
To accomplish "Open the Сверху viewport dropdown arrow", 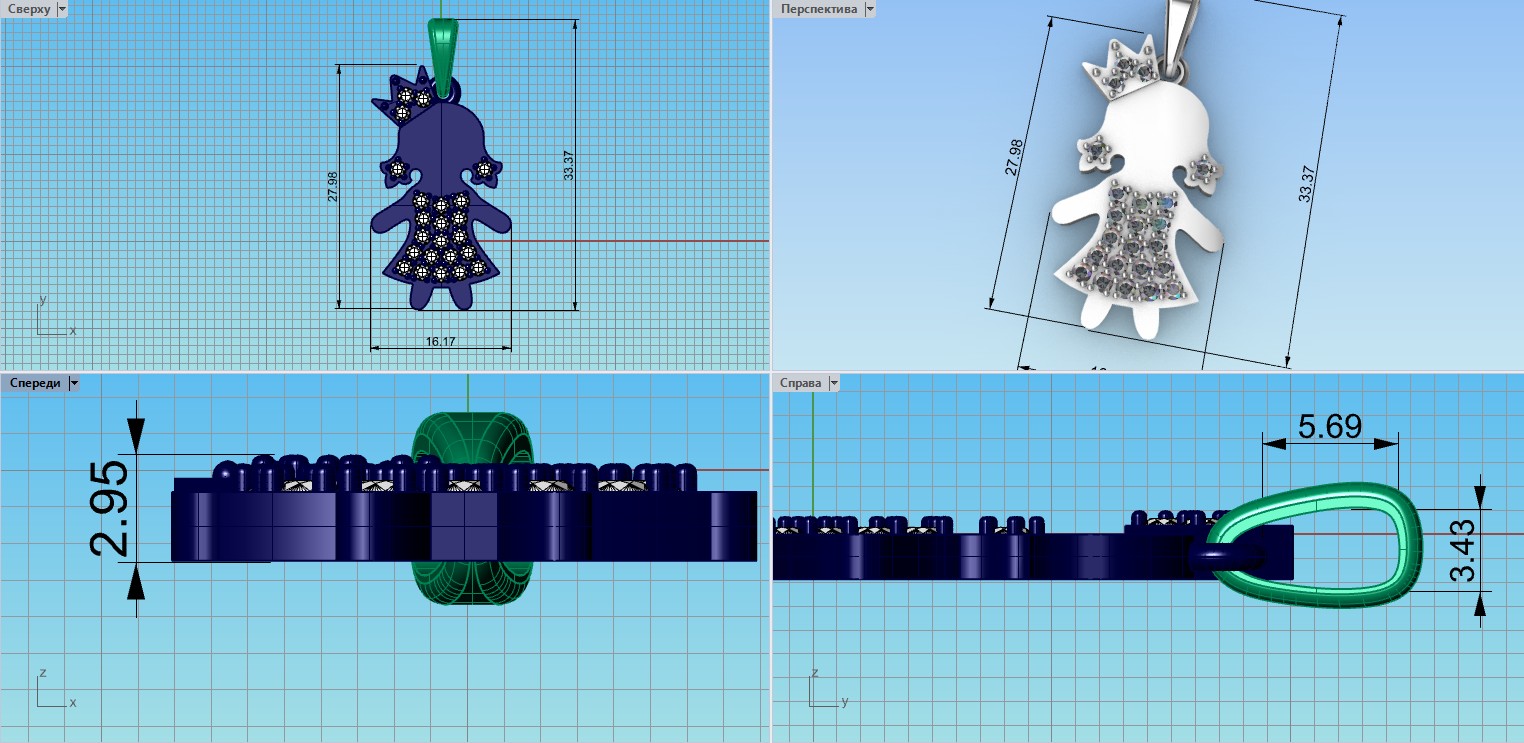I will 63,8.
